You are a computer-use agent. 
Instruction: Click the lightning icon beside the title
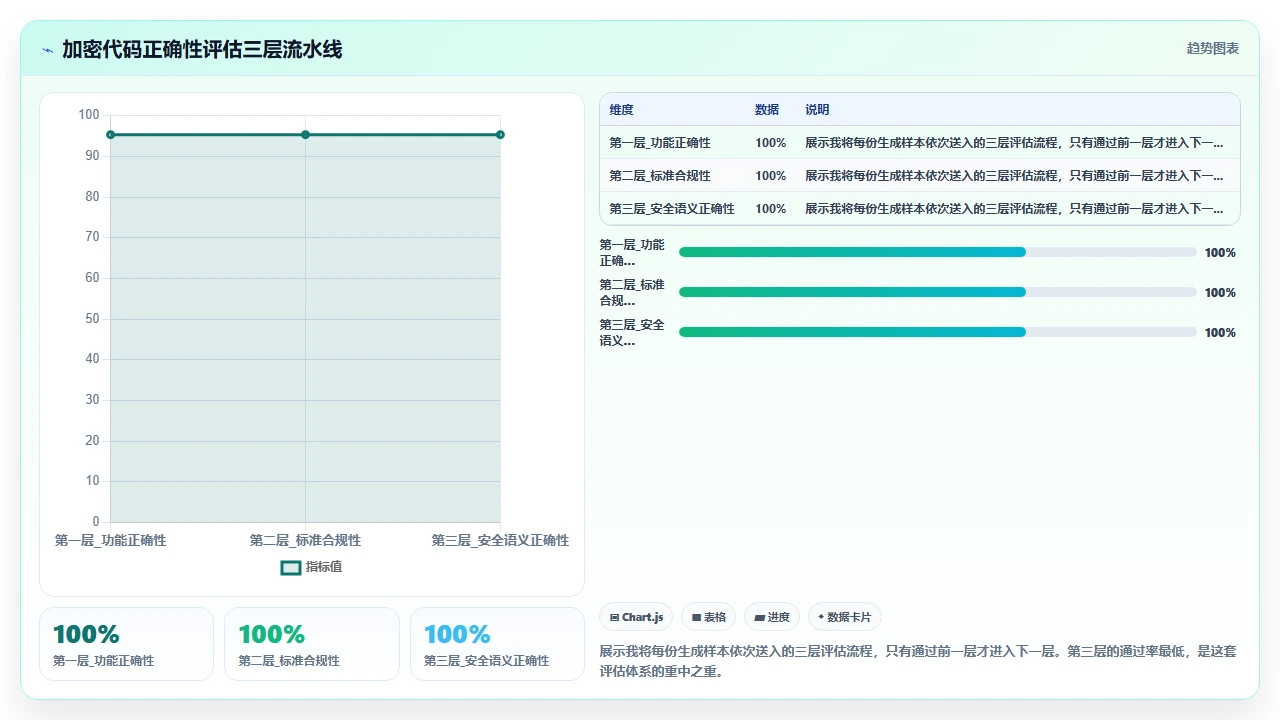click(x=48, y=50)
